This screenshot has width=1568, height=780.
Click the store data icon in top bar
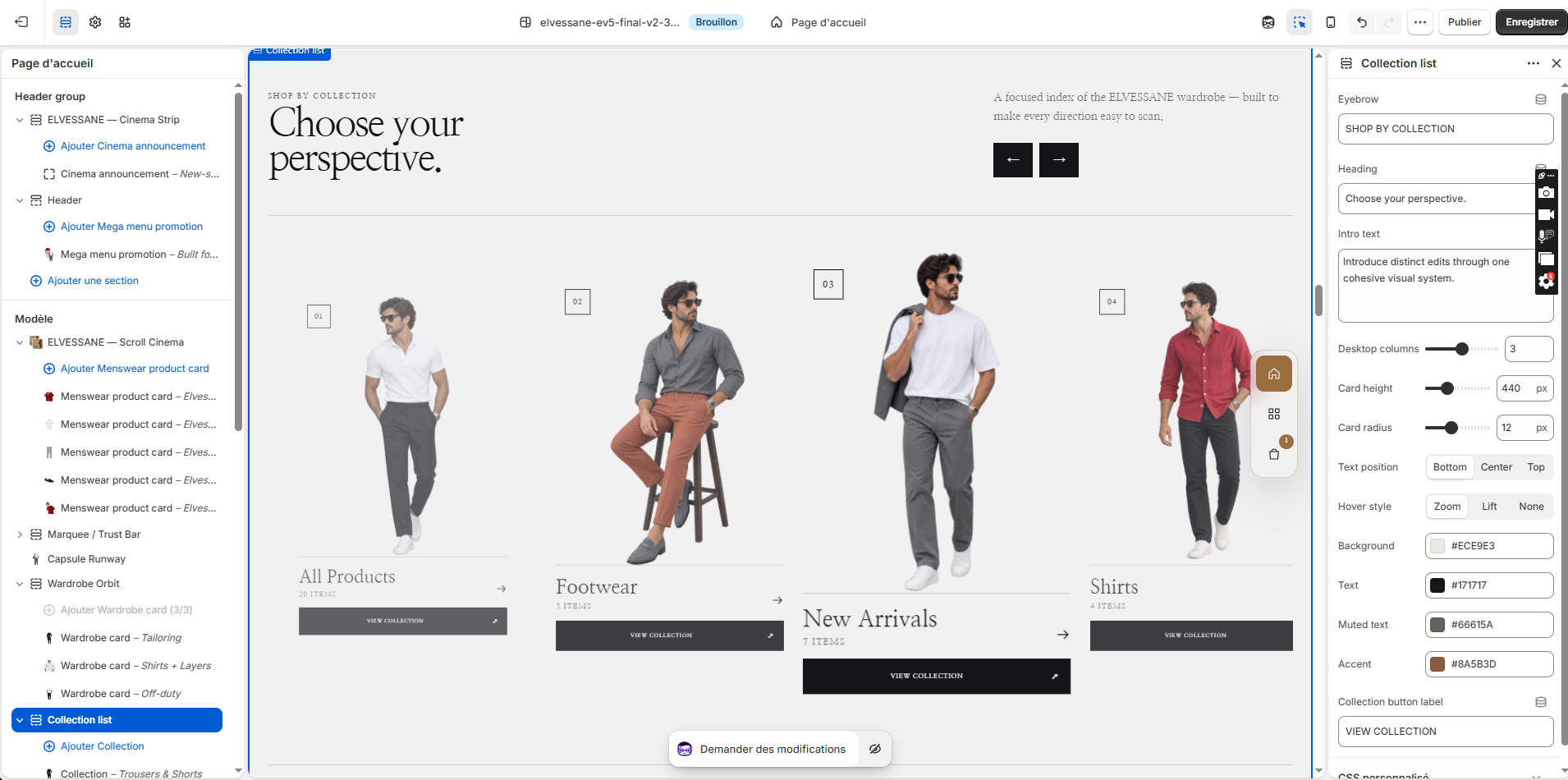(x=1268, y=22)
